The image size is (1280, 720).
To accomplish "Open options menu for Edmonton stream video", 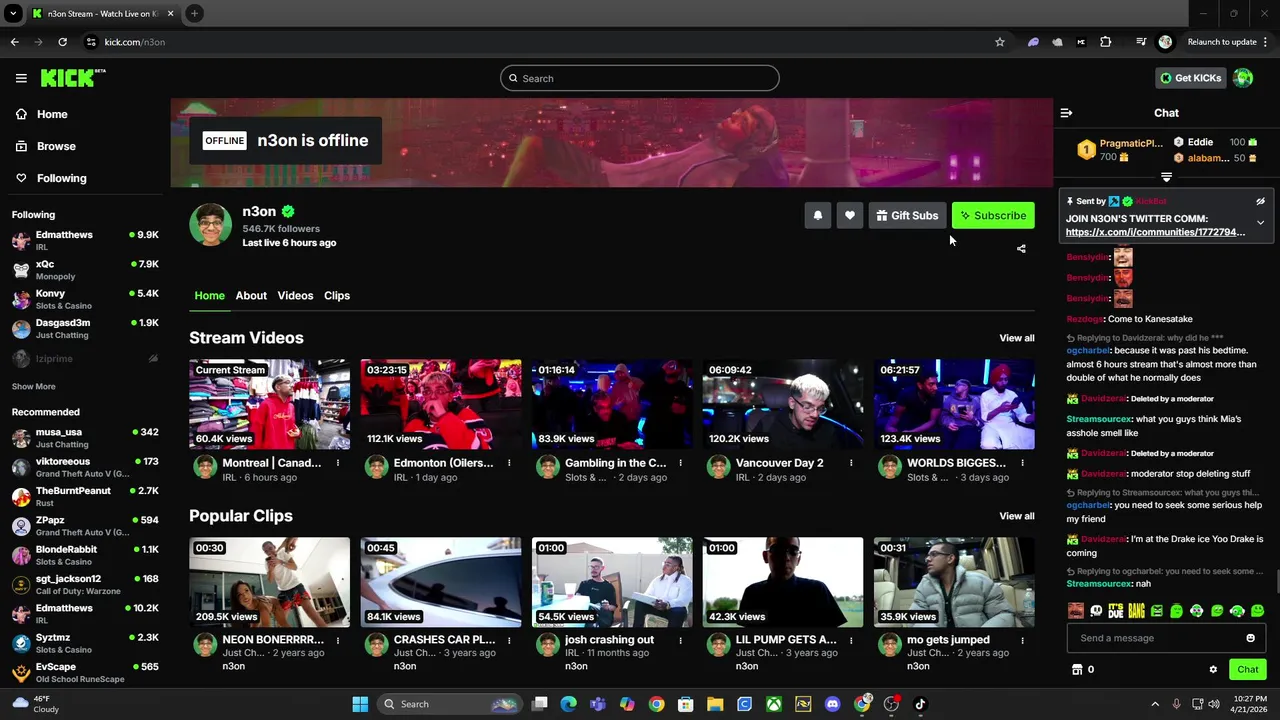I will (x=509, y=463).
